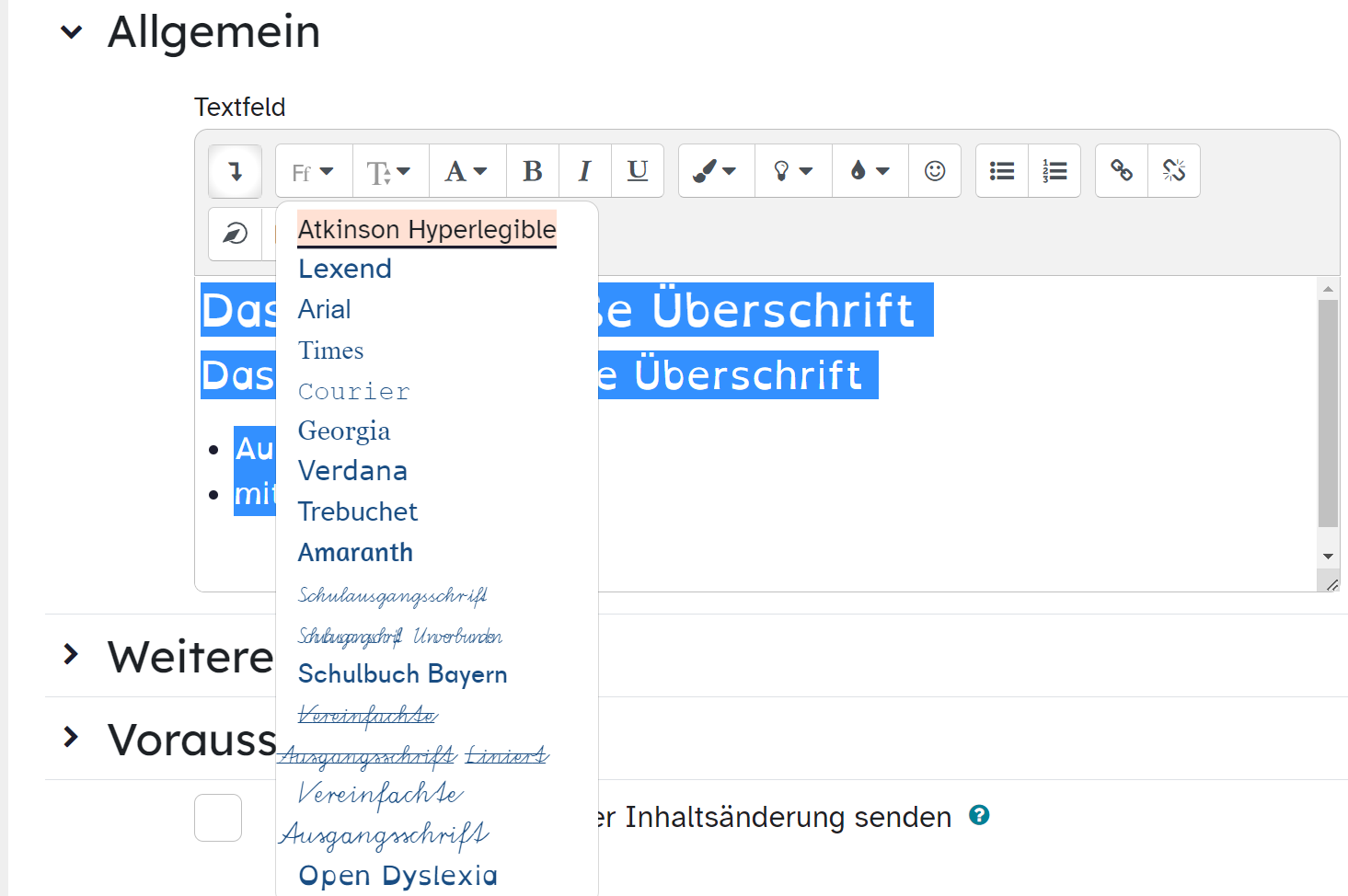Screen dimensions: 1348x896
Task: Collapse the toolbar with the arrow button
Action: point(236,171)
